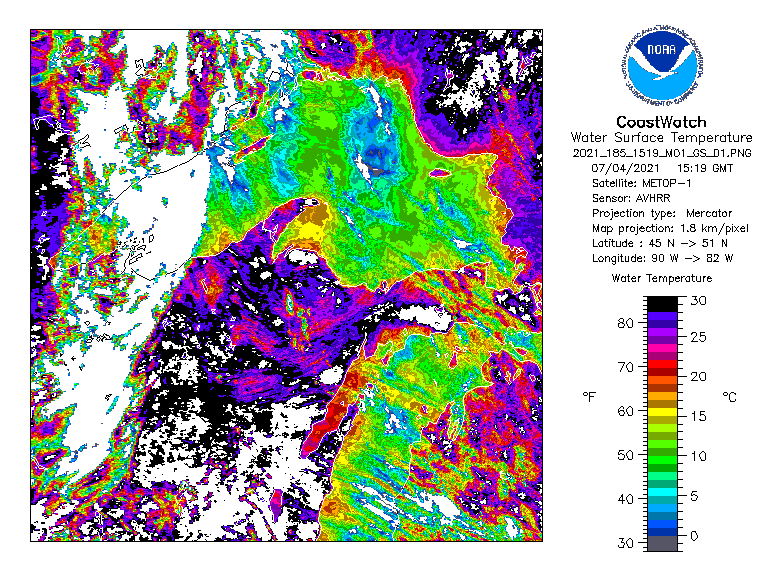
Task: Click the 20 Celsius scale label
Action: pos(698,377)
